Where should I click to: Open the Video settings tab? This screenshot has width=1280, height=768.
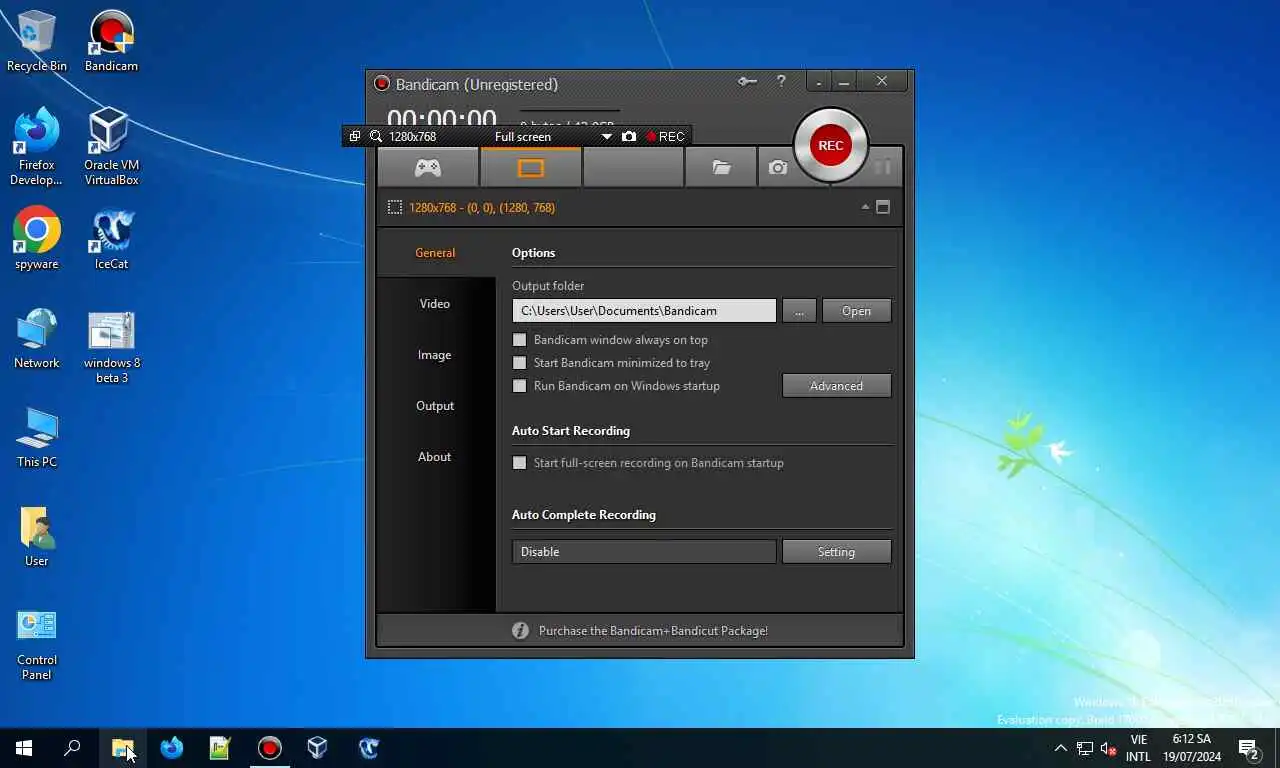pos(435,304)
